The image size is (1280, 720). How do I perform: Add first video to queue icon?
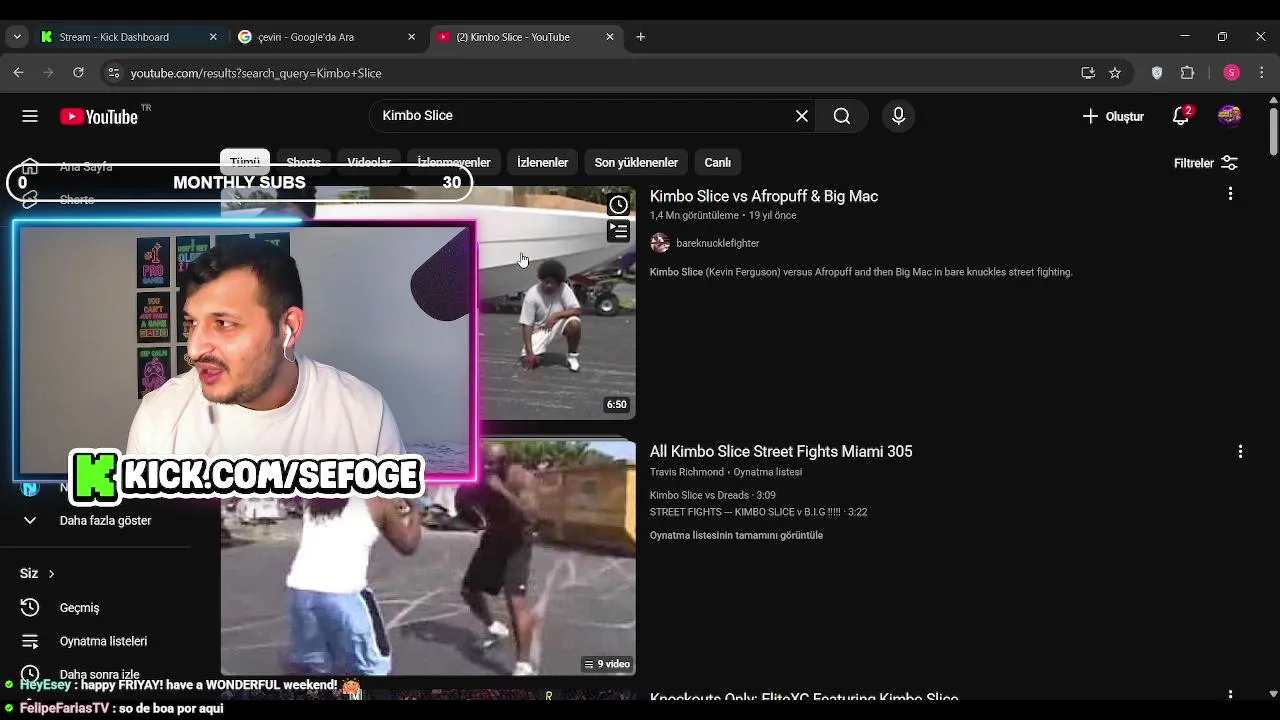619,232
